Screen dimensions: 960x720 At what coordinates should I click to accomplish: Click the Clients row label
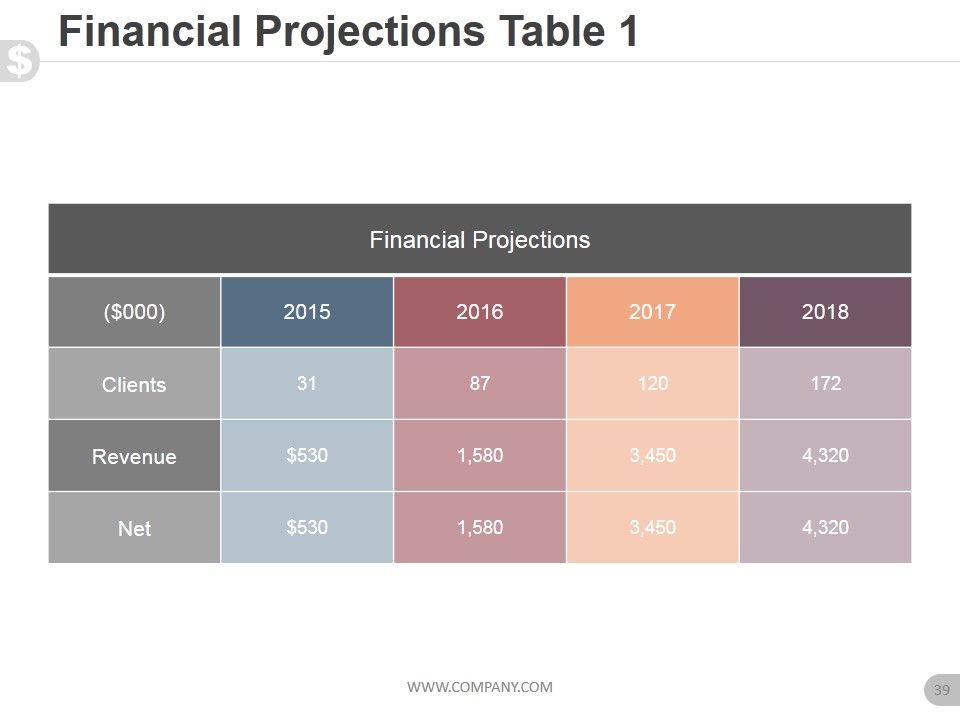coord(134,384)
